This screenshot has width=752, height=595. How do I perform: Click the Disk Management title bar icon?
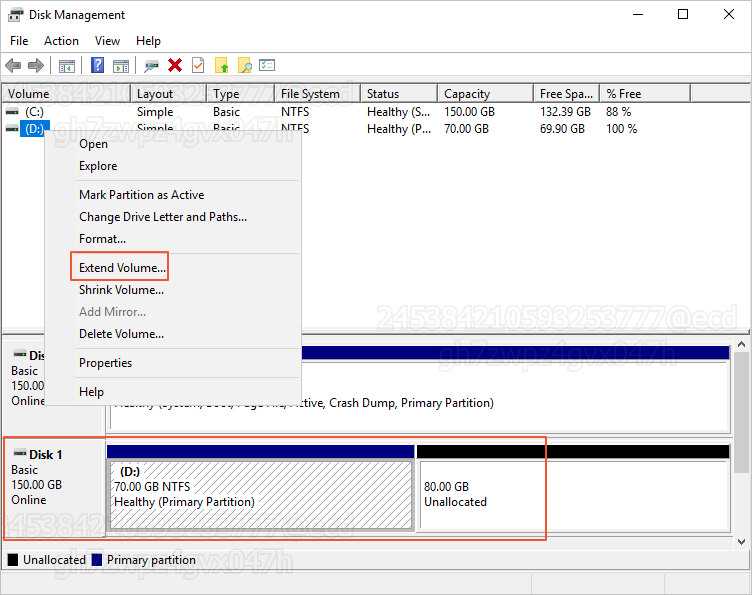coord(15,15)
